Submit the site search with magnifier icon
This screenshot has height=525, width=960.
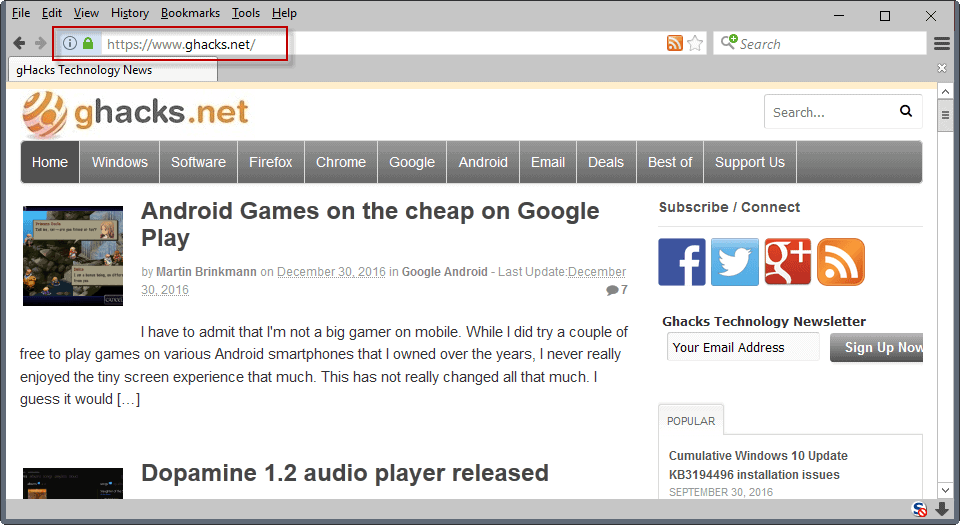pos(906,111)
